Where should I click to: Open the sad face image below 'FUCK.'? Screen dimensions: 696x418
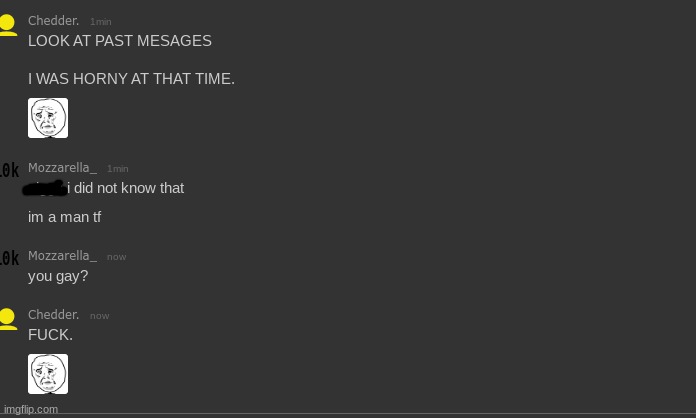click(x=48, y=374)
